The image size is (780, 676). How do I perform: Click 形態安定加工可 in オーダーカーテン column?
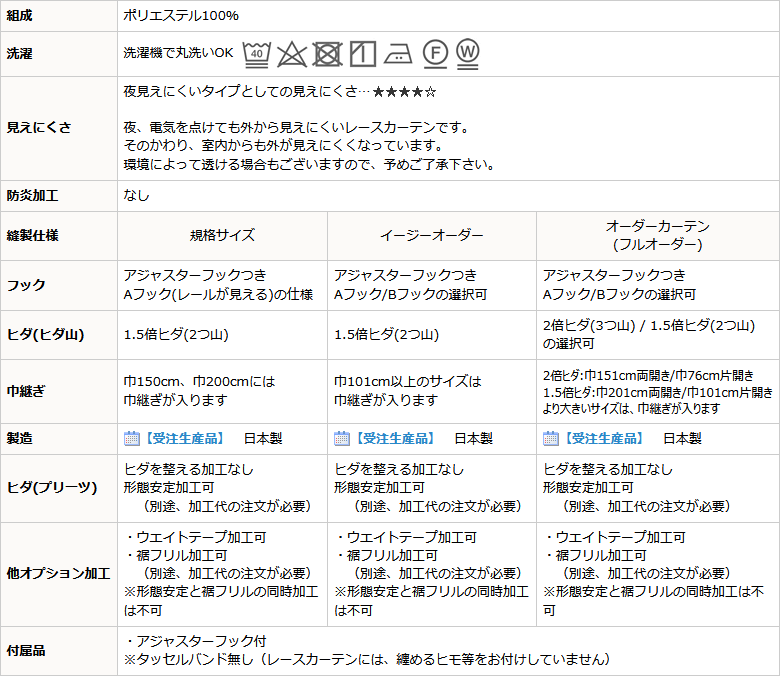pyautogui.click(x=588, y=487)
